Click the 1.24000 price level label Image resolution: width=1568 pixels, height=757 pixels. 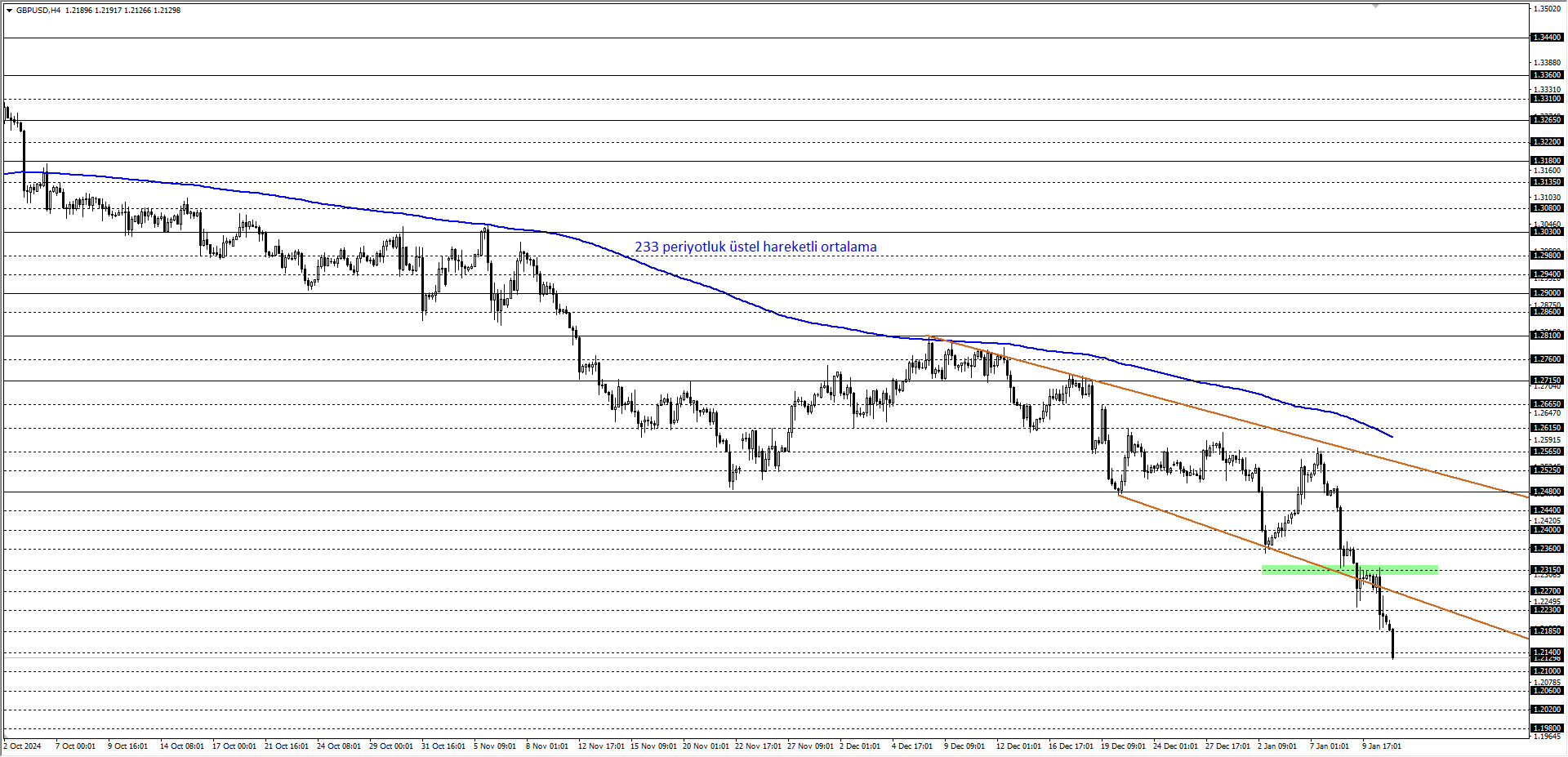[x=1547, y=530]
